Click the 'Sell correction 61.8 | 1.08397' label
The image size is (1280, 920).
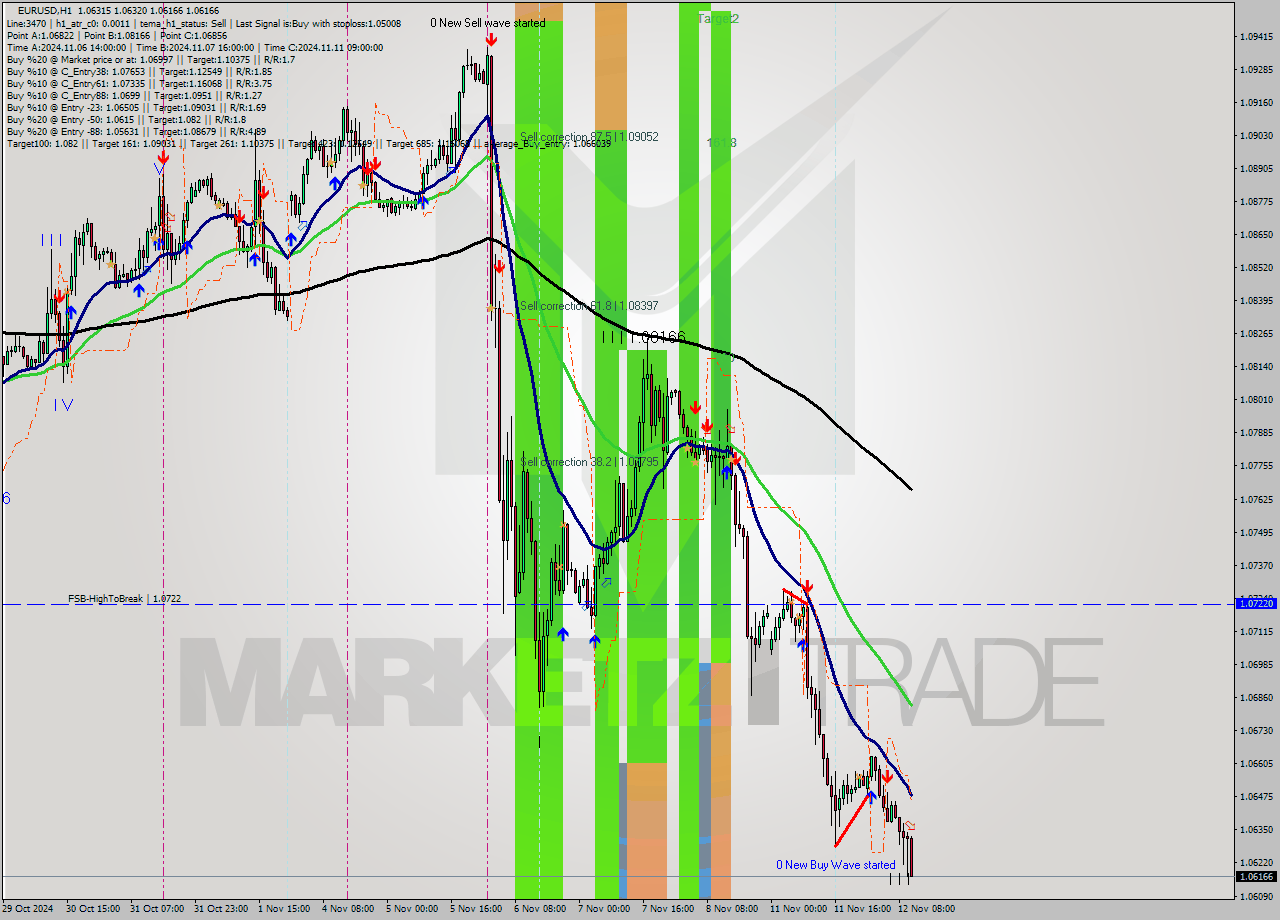point(589,305)
